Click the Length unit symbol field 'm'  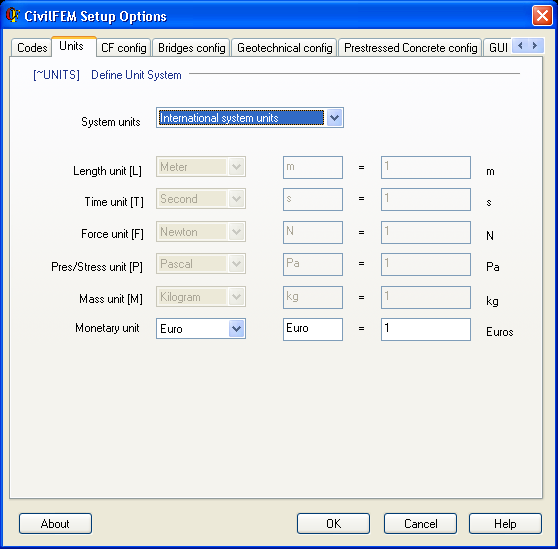click(x=313, y=167)
